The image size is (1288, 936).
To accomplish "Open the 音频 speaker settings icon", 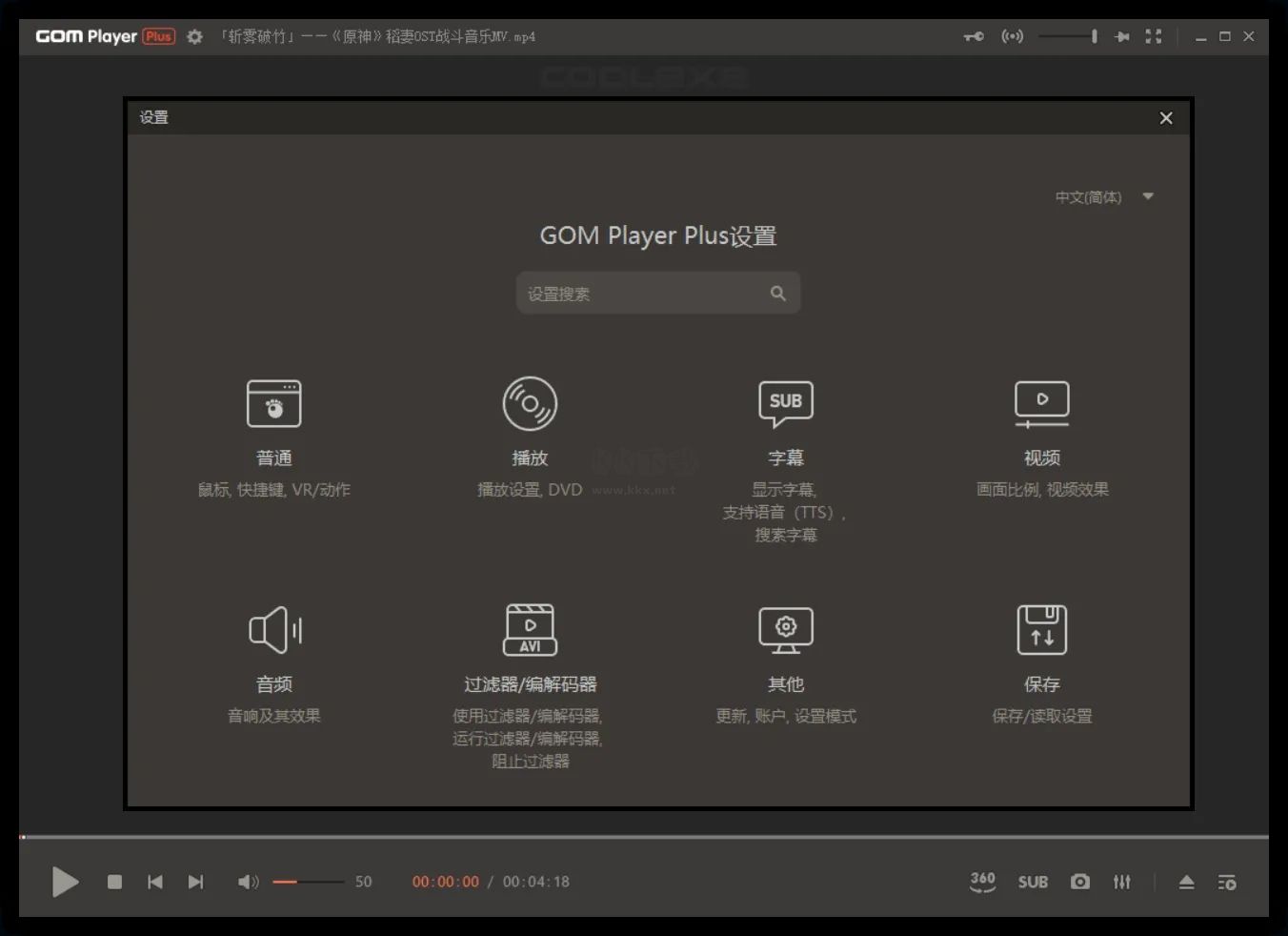I will tap(274, 630).
